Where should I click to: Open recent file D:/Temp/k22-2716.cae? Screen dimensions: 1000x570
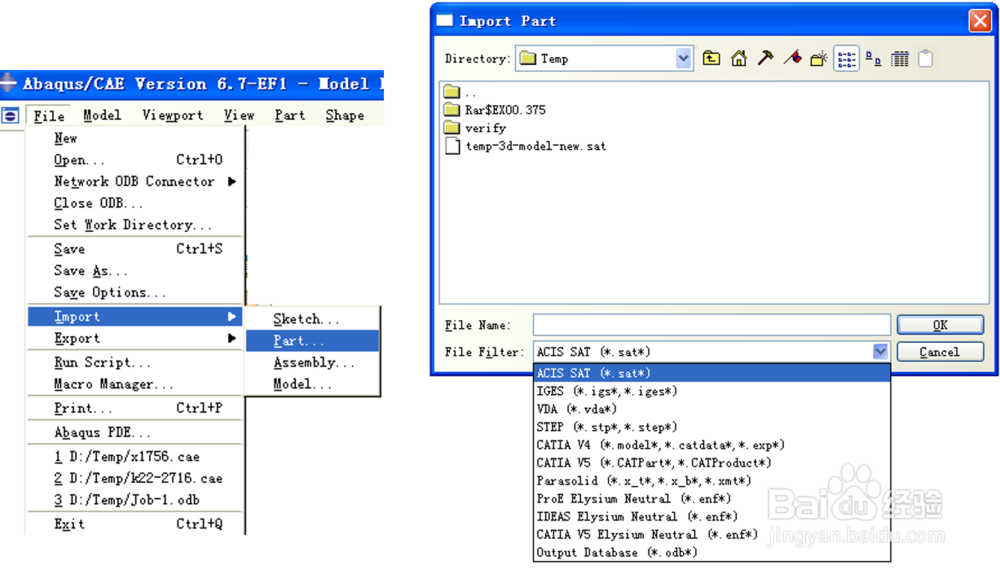pos(135,478)
